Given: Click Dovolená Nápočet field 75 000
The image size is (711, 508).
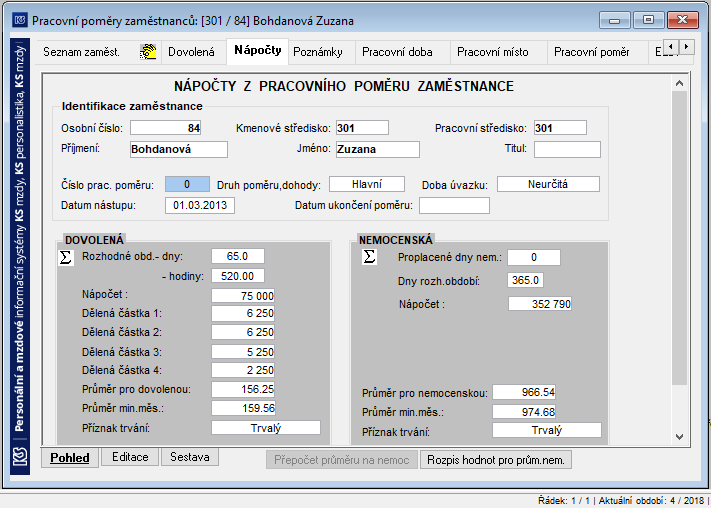Looking at the screenshot, I should tap(243, 296).
